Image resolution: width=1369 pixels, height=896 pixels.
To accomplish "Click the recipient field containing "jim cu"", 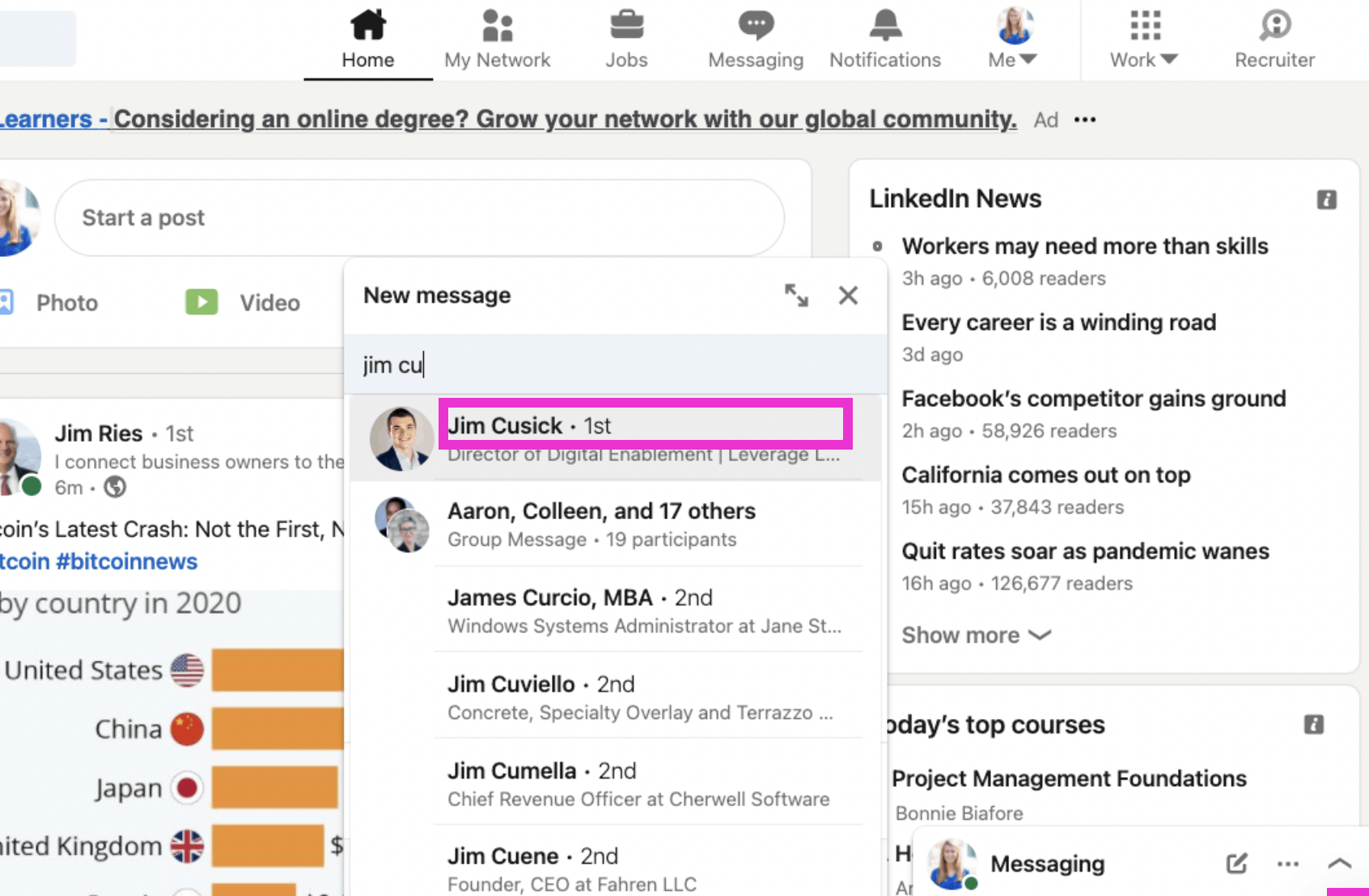I will click(x=615, y=366).
